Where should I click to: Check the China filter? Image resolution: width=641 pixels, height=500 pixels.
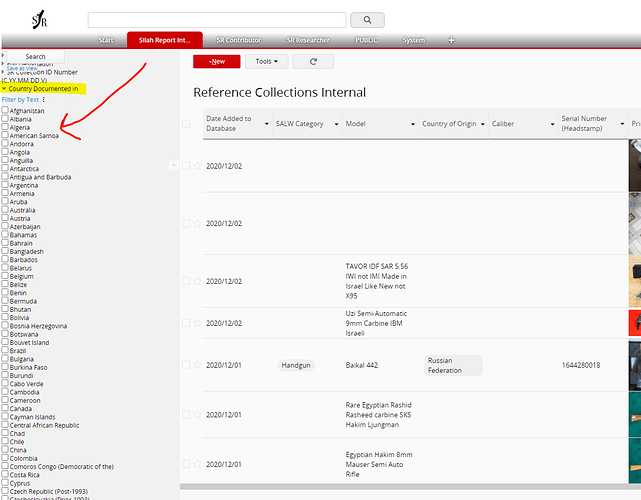pos(5,449)
